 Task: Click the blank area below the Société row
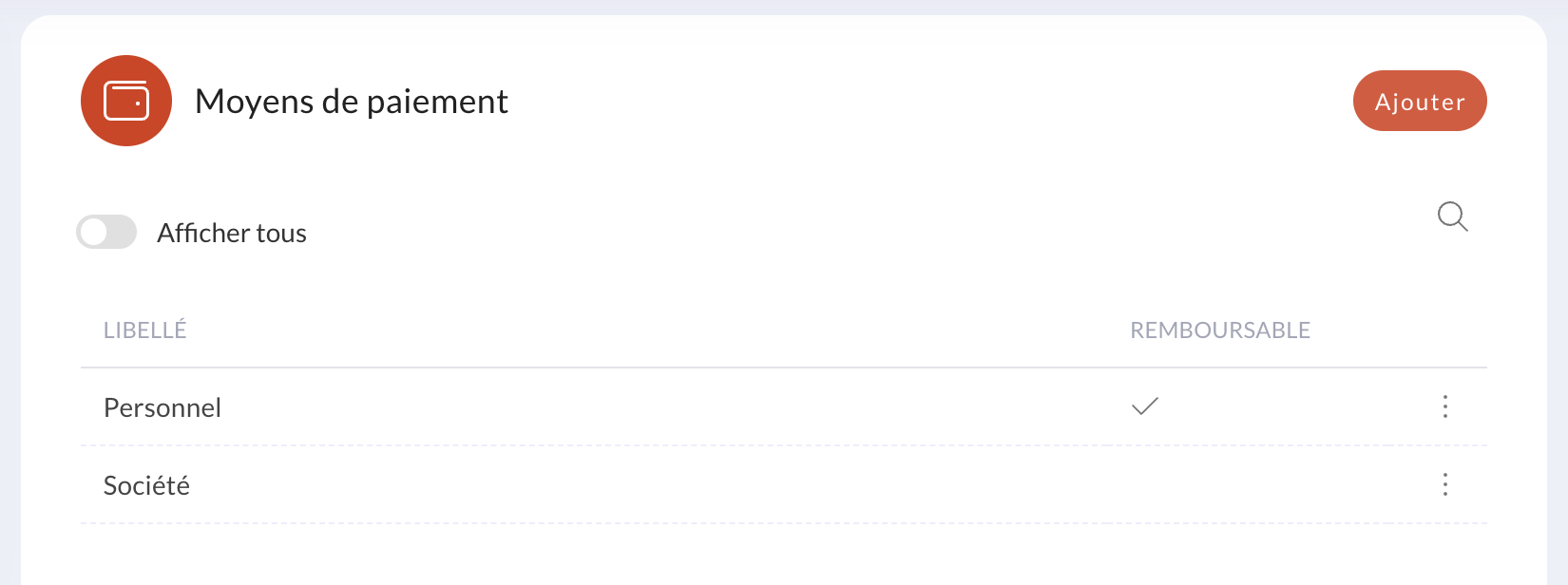pyautogui.click(x=784, y=556)
